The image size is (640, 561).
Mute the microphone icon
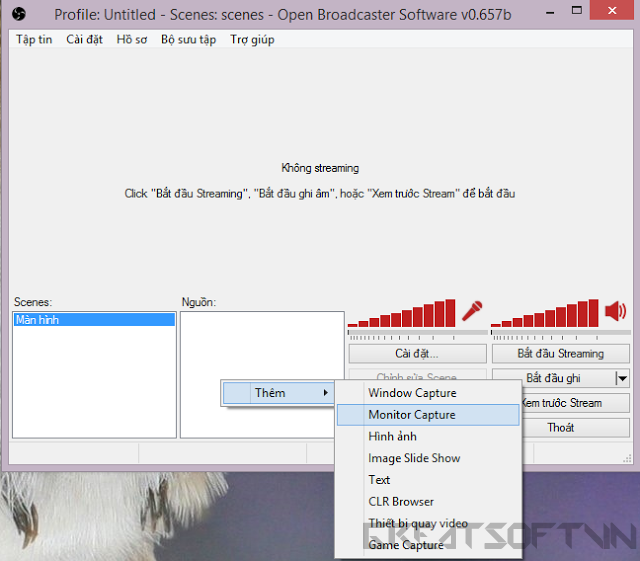472,311
